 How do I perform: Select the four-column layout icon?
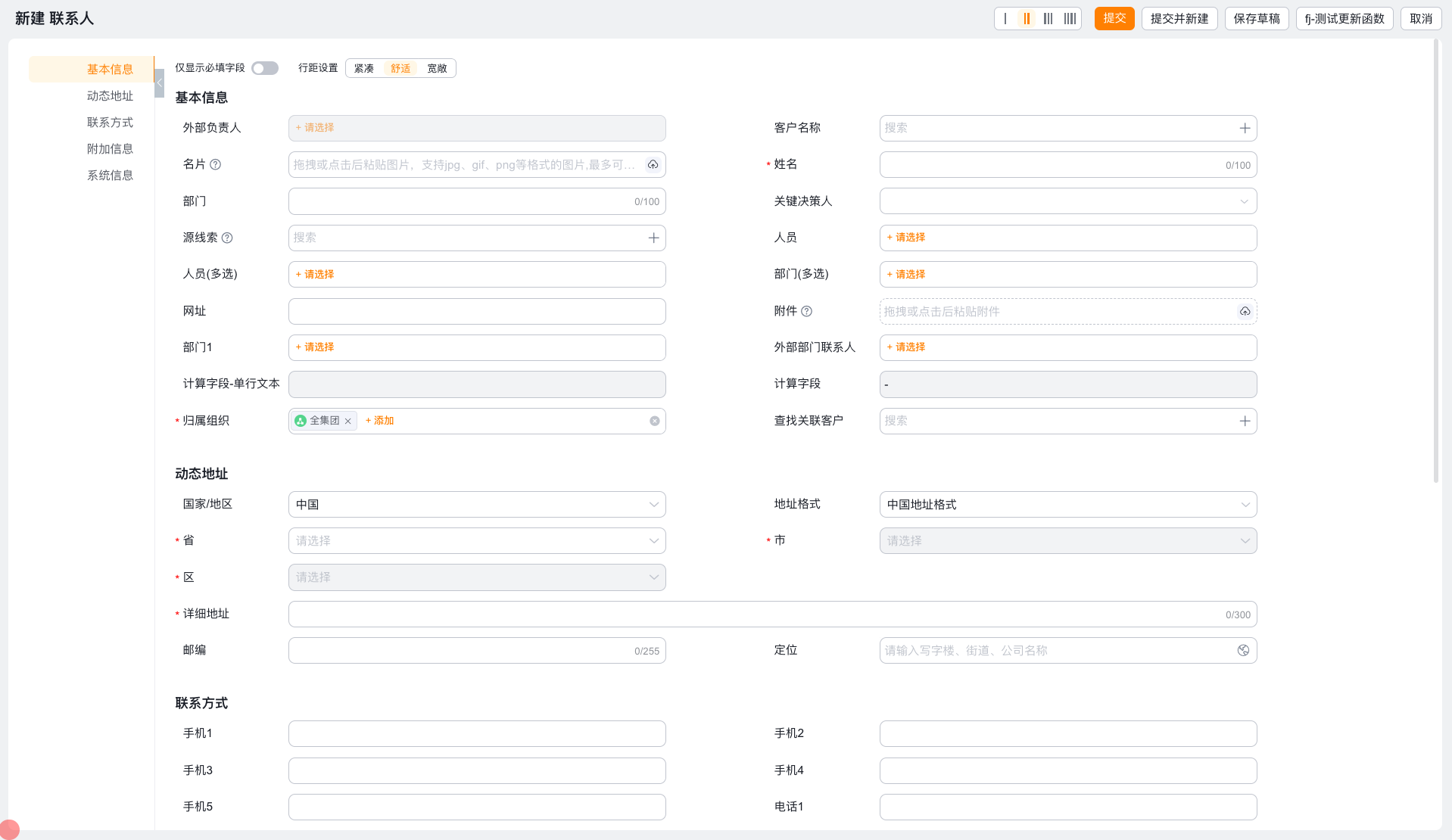1070,19
